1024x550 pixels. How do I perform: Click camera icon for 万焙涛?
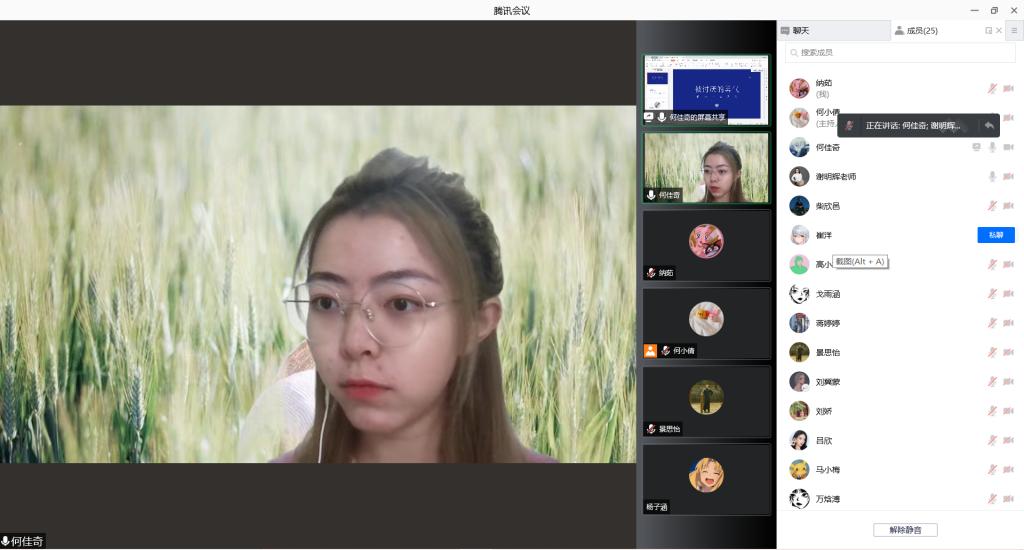click(1008, 498)
